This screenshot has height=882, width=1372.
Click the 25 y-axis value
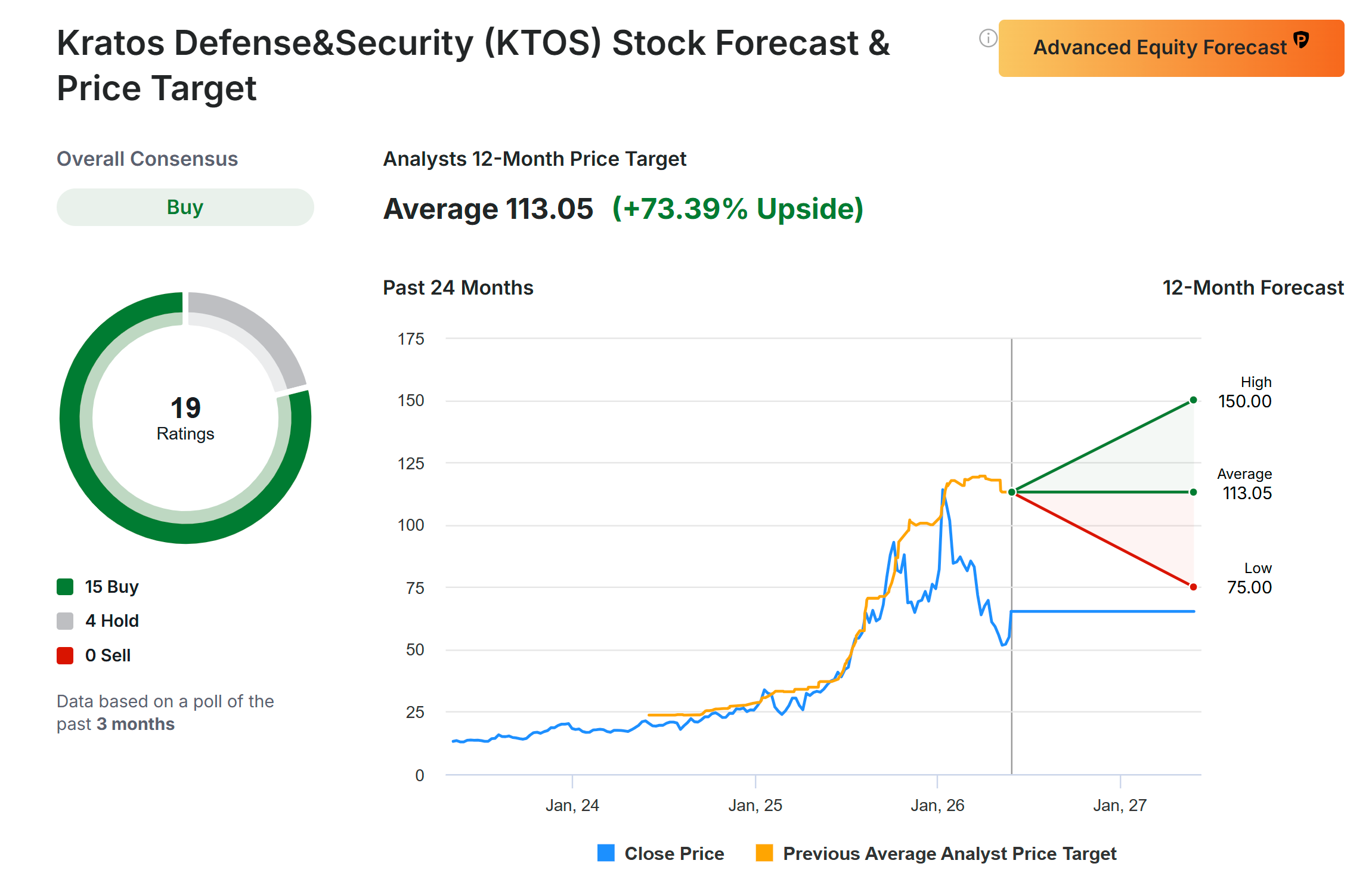click(415, 713)
